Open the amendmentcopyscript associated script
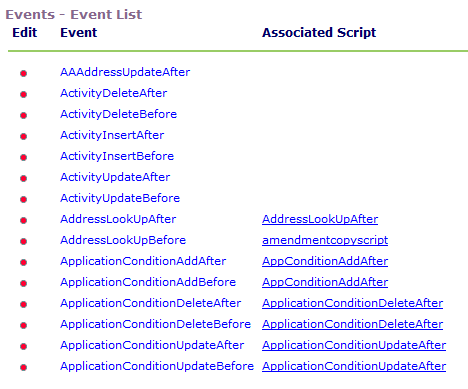 325,240
